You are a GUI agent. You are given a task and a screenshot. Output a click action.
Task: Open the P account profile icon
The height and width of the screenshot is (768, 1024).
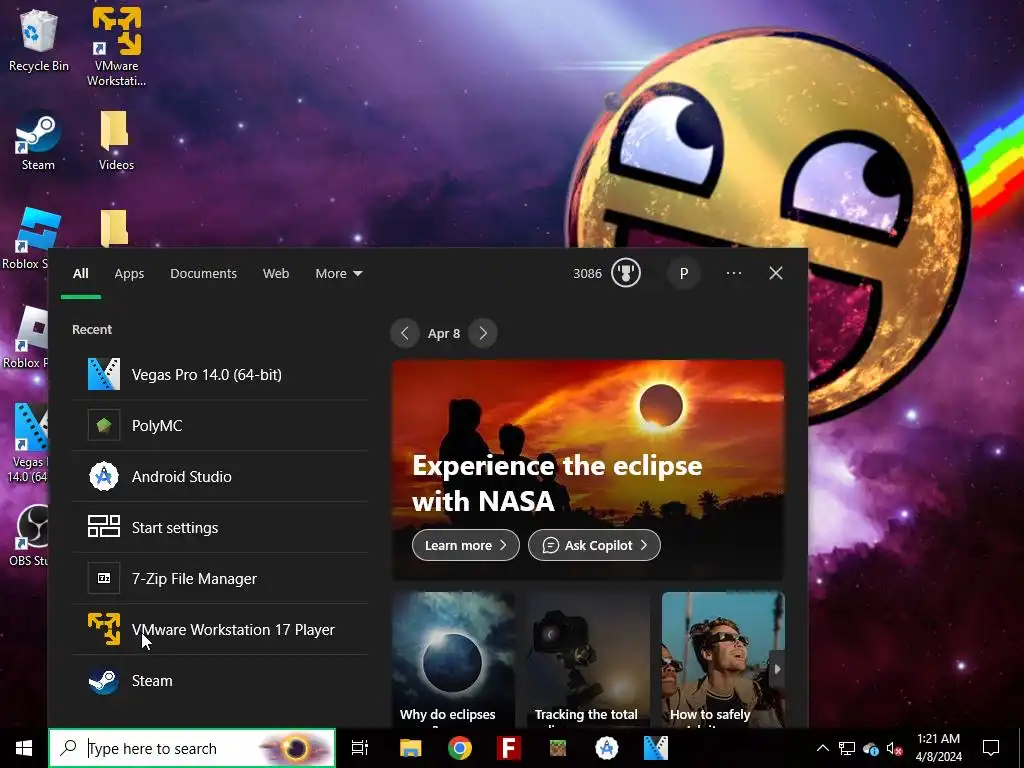point(684,274)
